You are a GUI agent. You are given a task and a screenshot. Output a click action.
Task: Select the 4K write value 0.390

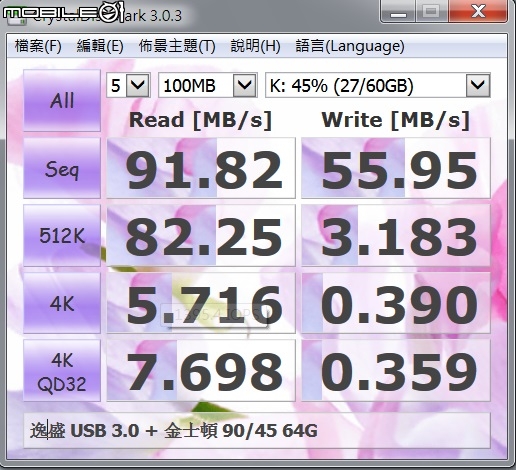click(x=396, y=303)
